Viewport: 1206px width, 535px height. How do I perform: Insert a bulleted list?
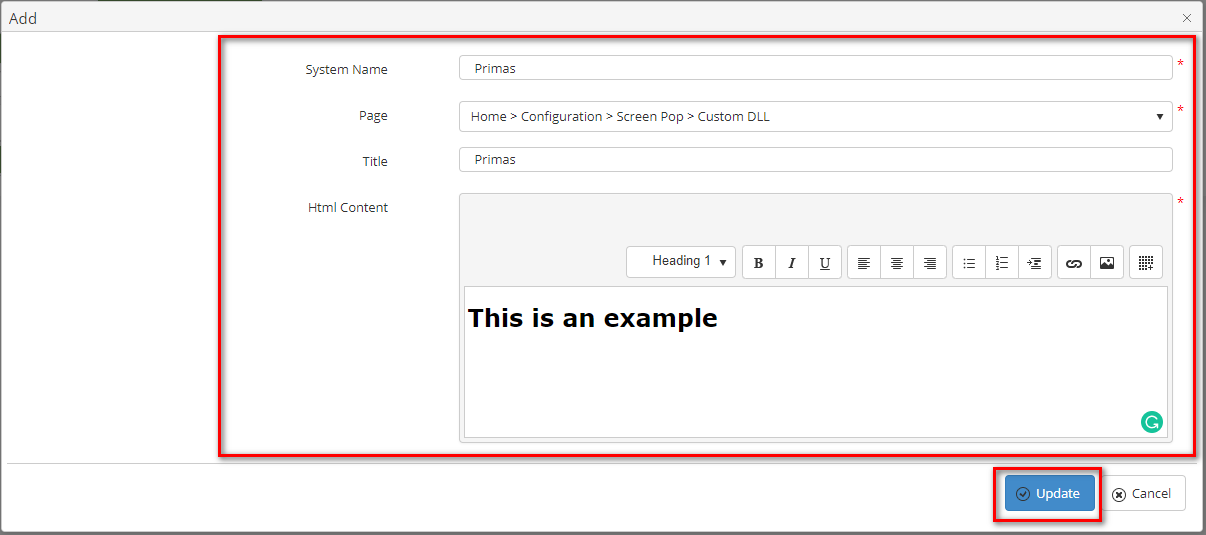pos(969,263)
